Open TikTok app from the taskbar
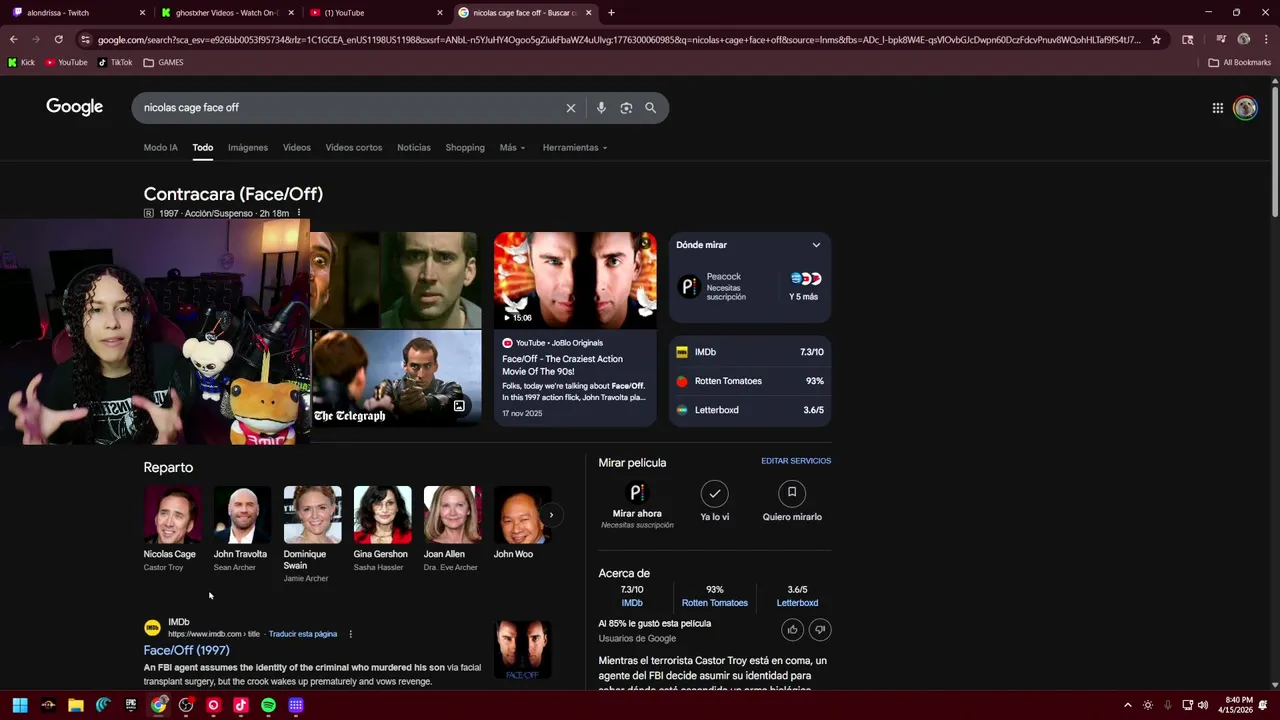This screenshot has width=1280, height=720. point(240,705)
